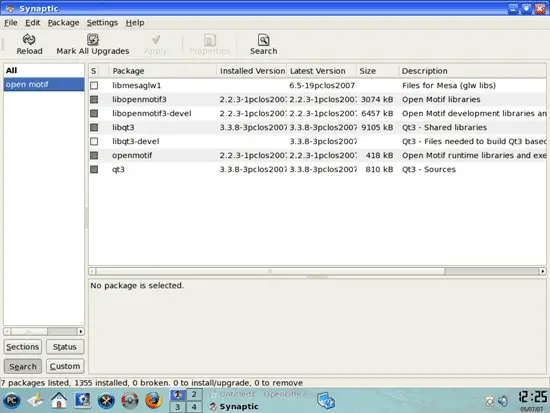Click the Status filter button
Viewport: 550px width, 413px height.
click(65, 347)
